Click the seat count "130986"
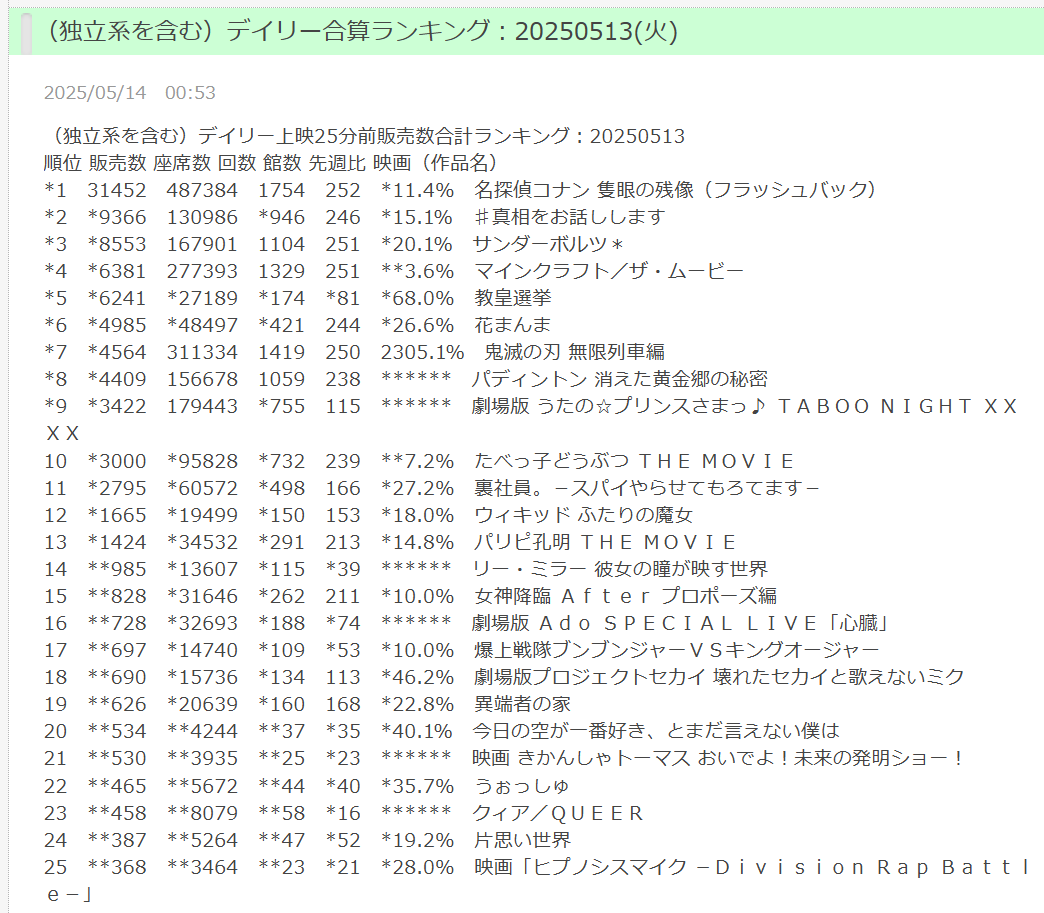Screen dimensions: 1044x913 coord(202,217)
